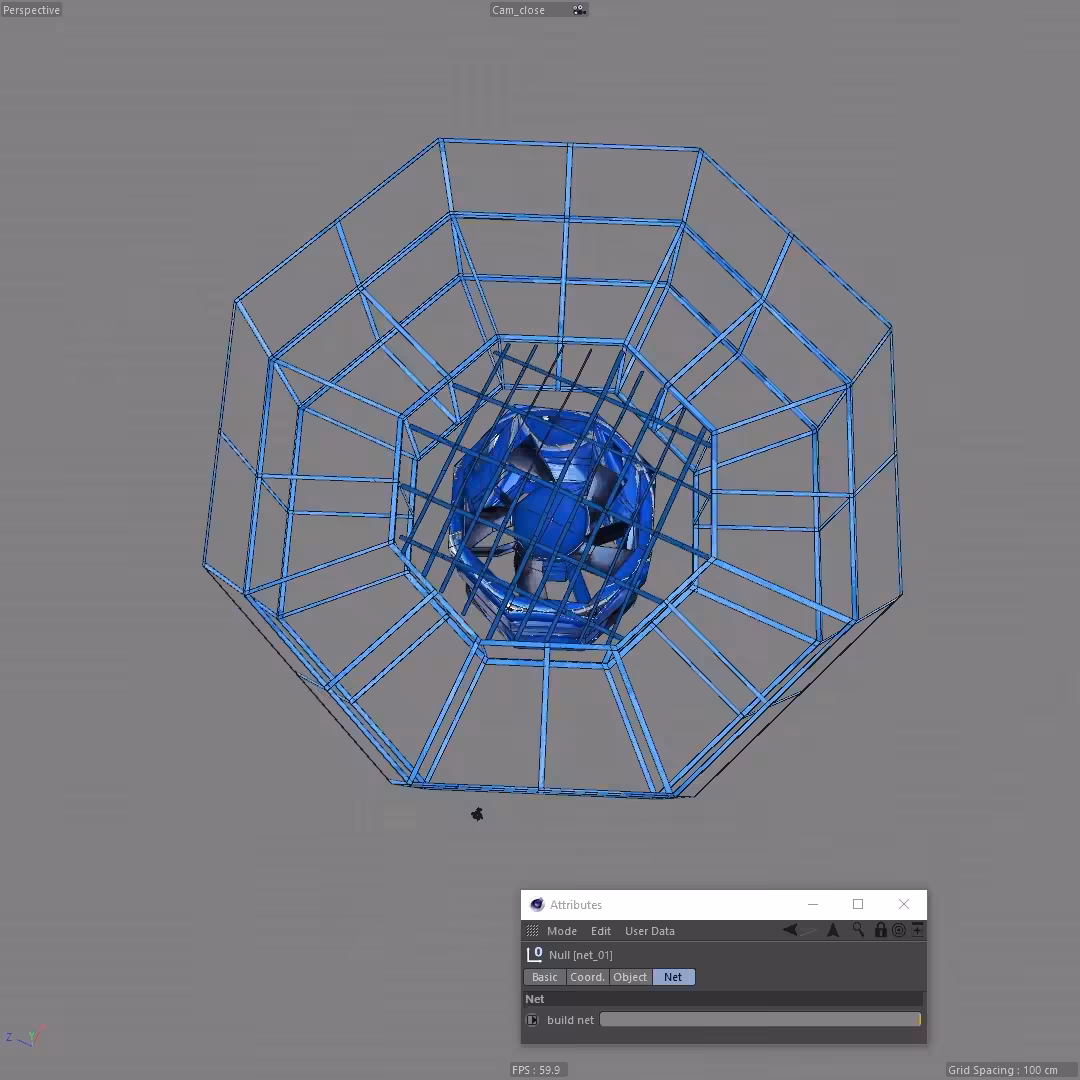Click the dimmed forward arrow in Attributes
Viewport: 1080px width, 1080px height.
pyautogui.click(x=809, y=931)
